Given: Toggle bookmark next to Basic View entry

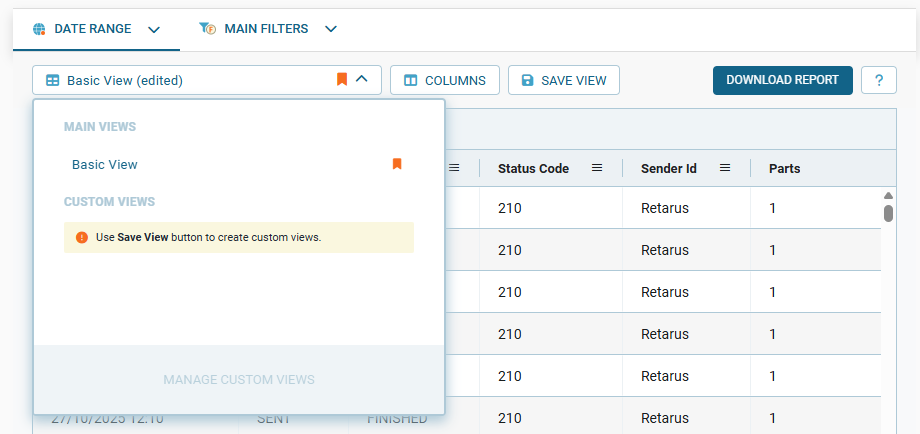Looking at the screenshot, I should pyautogui.click(x=397, y=164).
